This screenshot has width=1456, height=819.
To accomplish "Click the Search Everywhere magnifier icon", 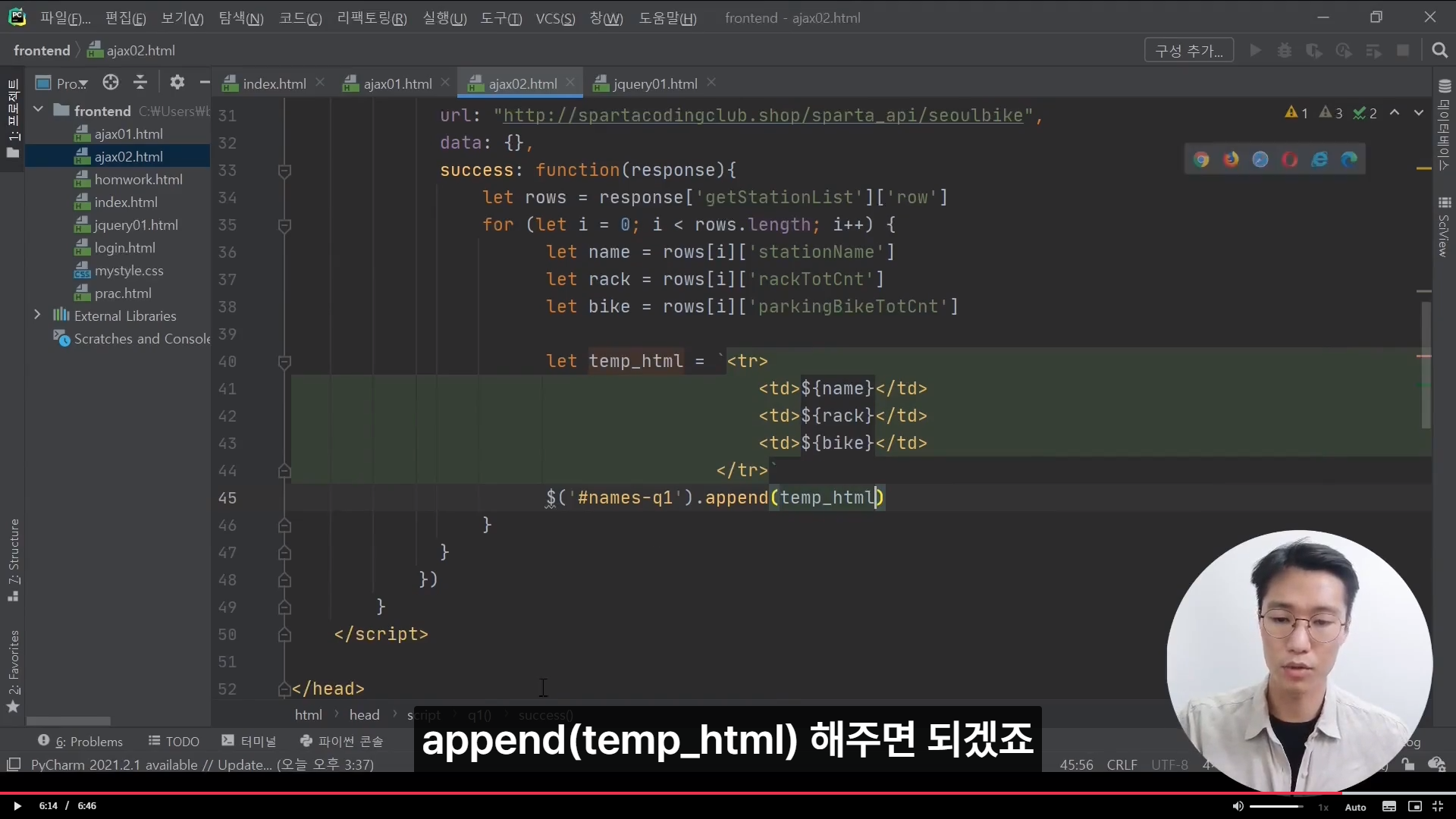I will coord(1439,50).
